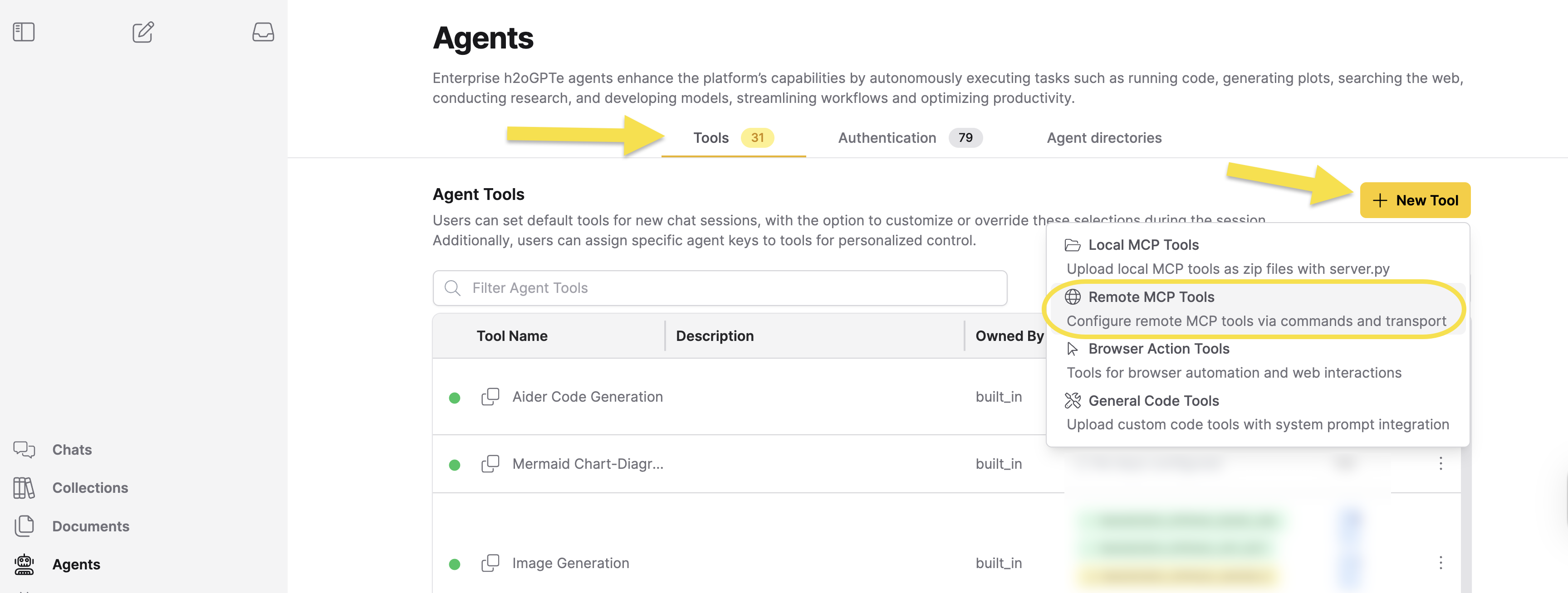Switch to the Authentication tab

(x=887, y=137)
